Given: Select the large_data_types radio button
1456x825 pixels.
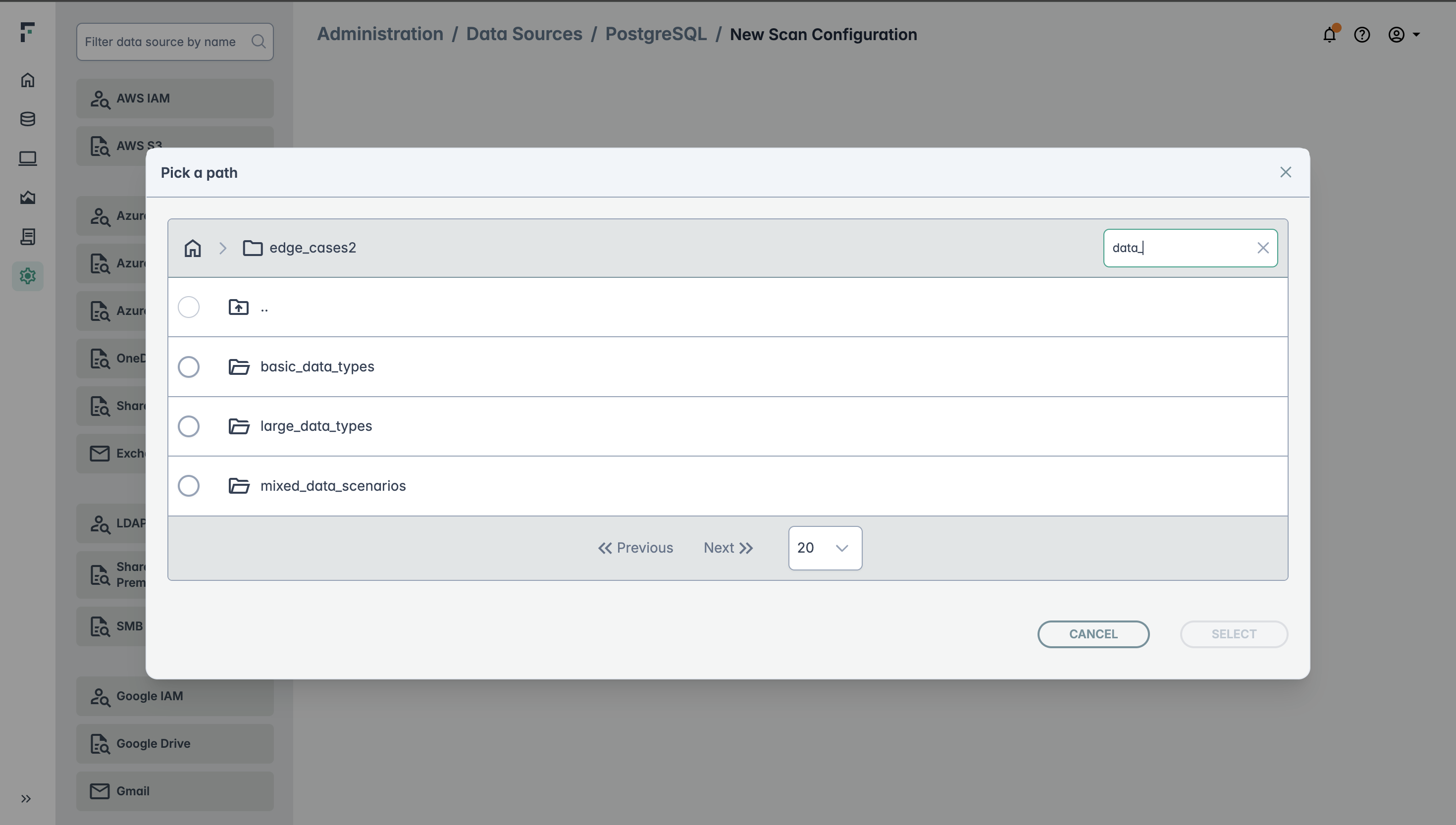Looking at the screenshot, I should pyautogui.click(x=189, y=426).
